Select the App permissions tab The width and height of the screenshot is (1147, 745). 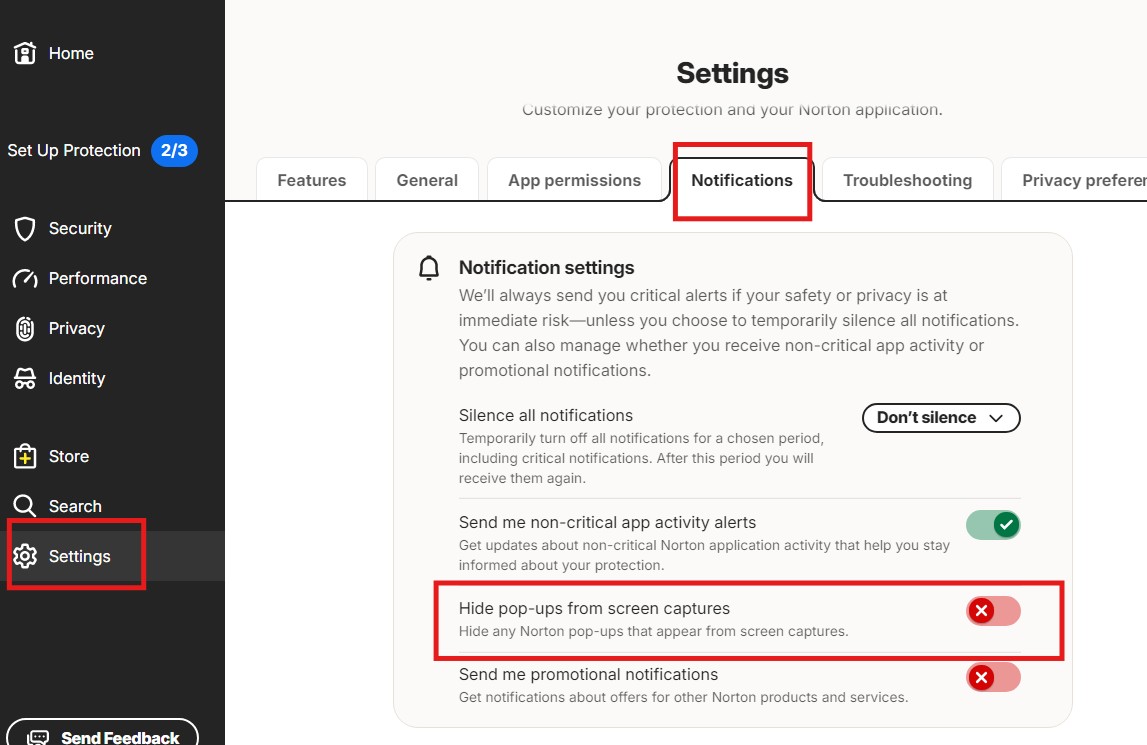[x=574, y=179]
